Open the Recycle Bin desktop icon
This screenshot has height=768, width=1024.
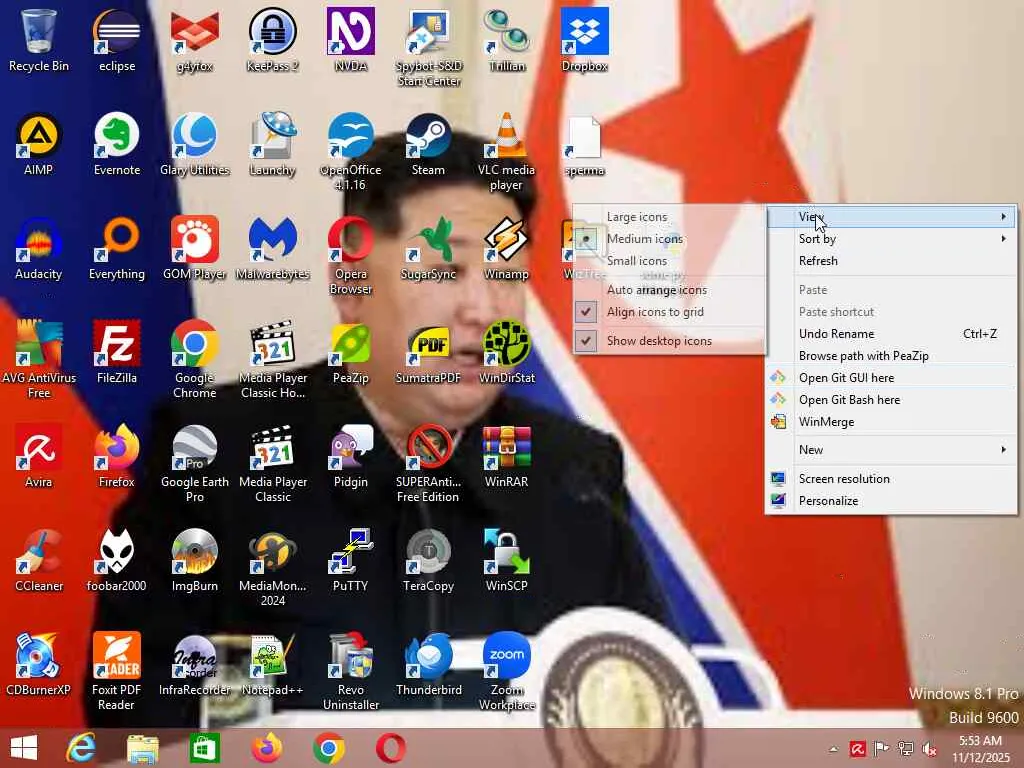(39, 40)
